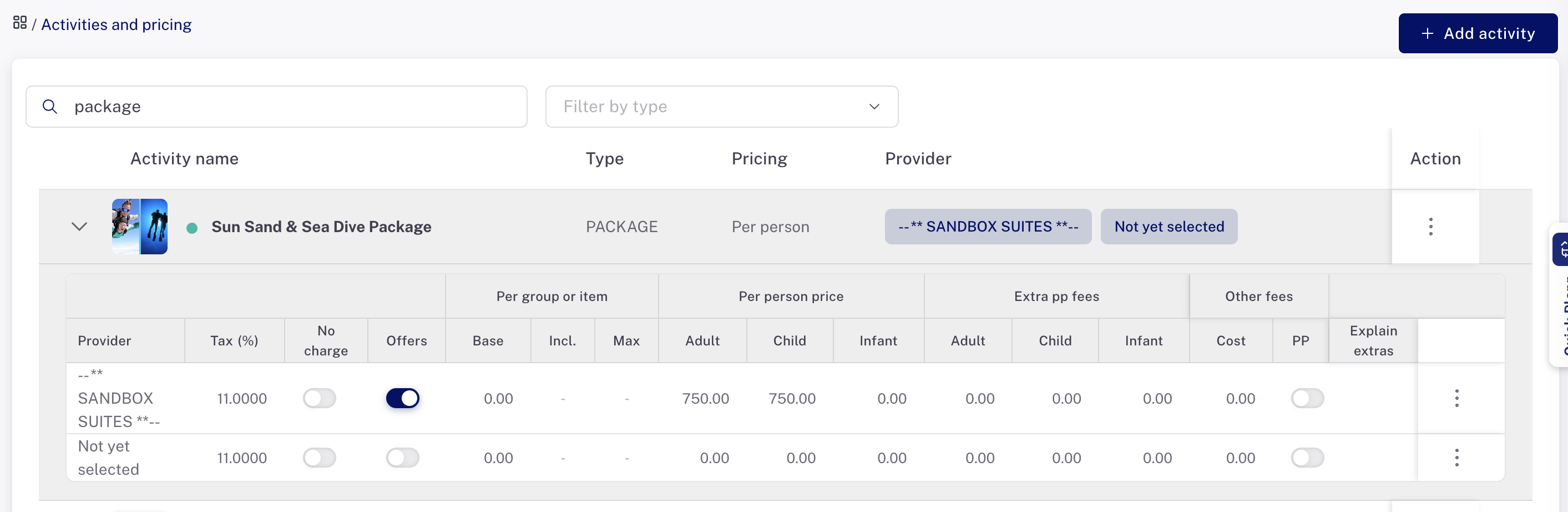Toggle PP other fees for SANDBOX SUITES row

coord(1307,398)
